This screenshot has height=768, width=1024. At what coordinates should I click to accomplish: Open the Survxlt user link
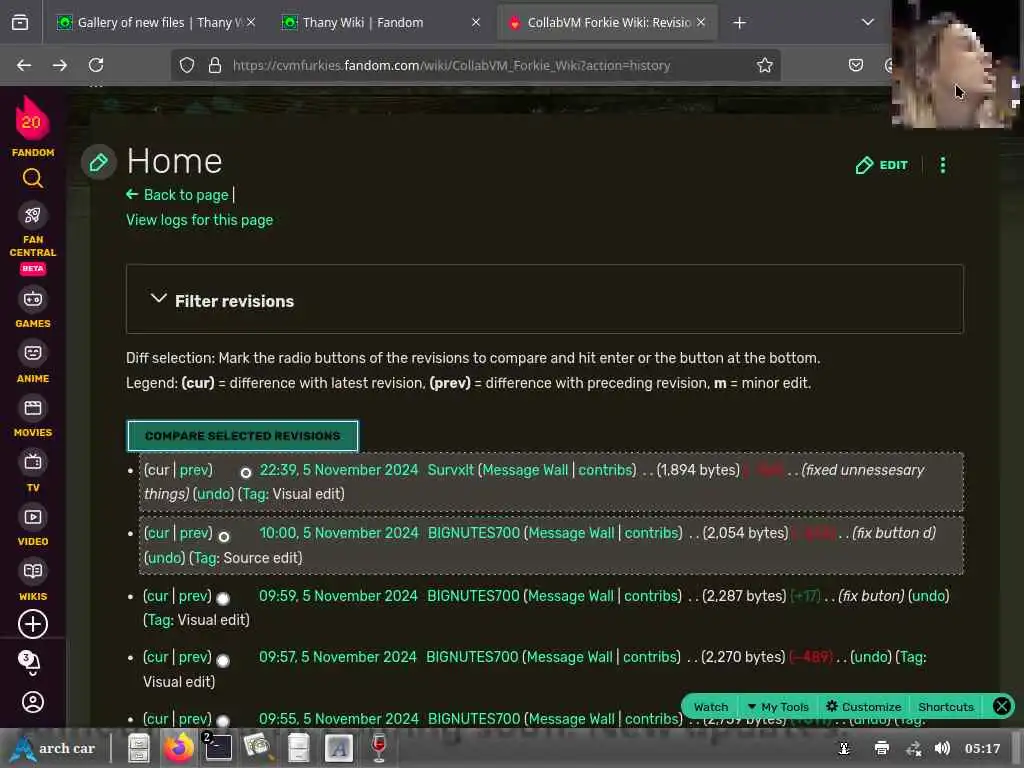451,470
